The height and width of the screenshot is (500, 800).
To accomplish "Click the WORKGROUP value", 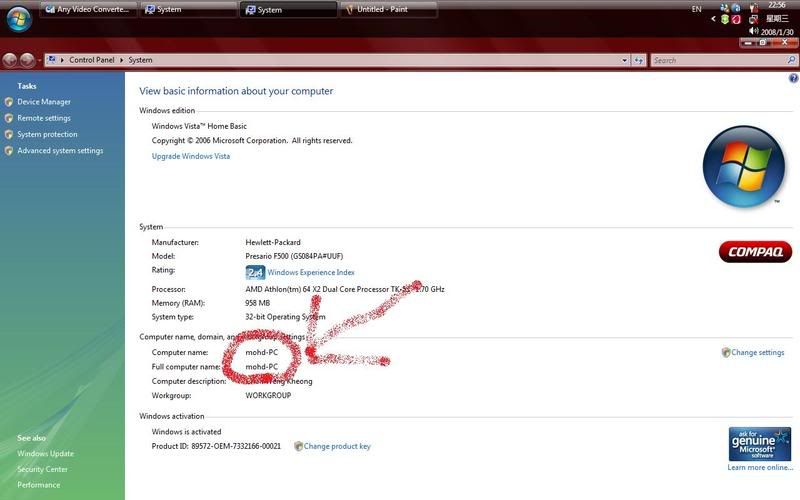I will 268,395.
